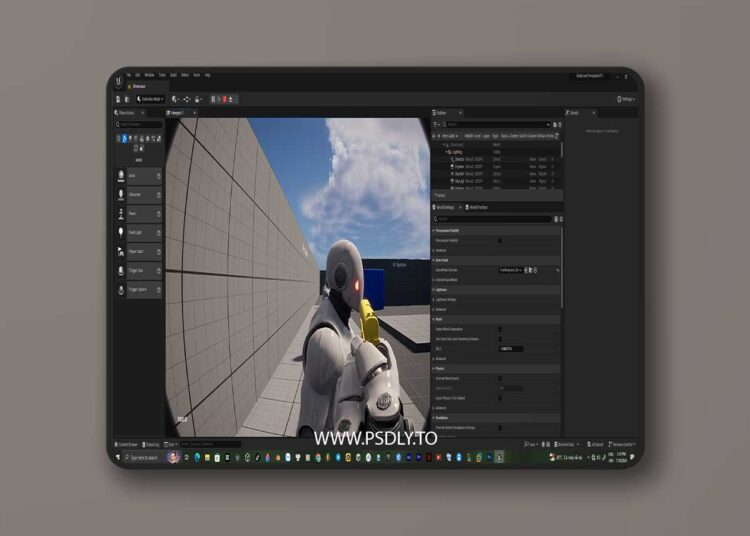Pick the Player Start actor icon

121,251
